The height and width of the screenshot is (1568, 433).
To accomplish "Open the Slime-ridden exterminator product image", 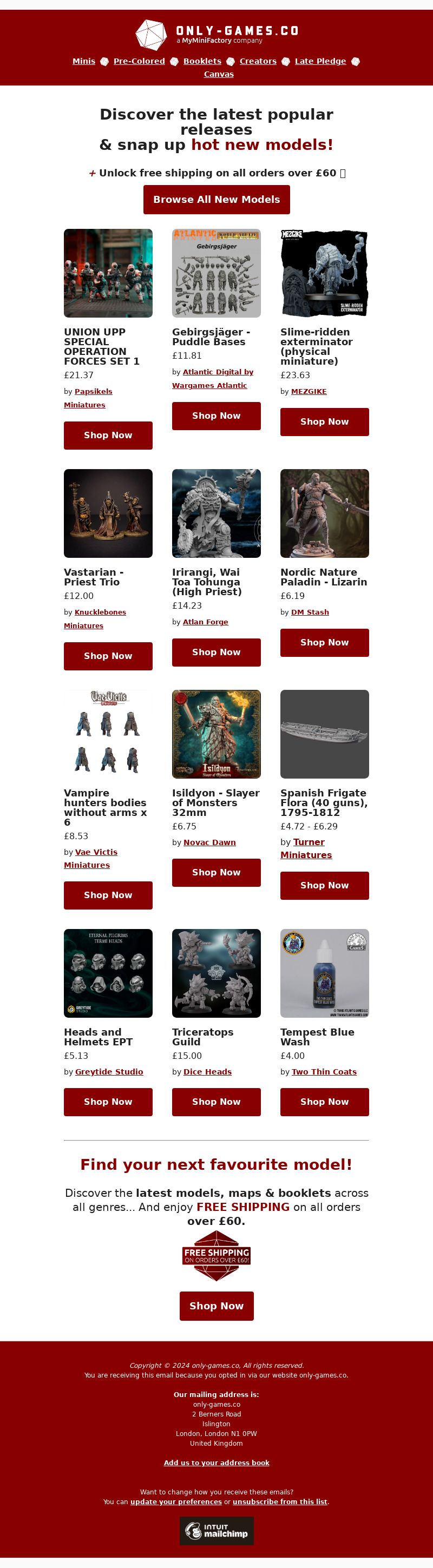I will coord(324,273).
